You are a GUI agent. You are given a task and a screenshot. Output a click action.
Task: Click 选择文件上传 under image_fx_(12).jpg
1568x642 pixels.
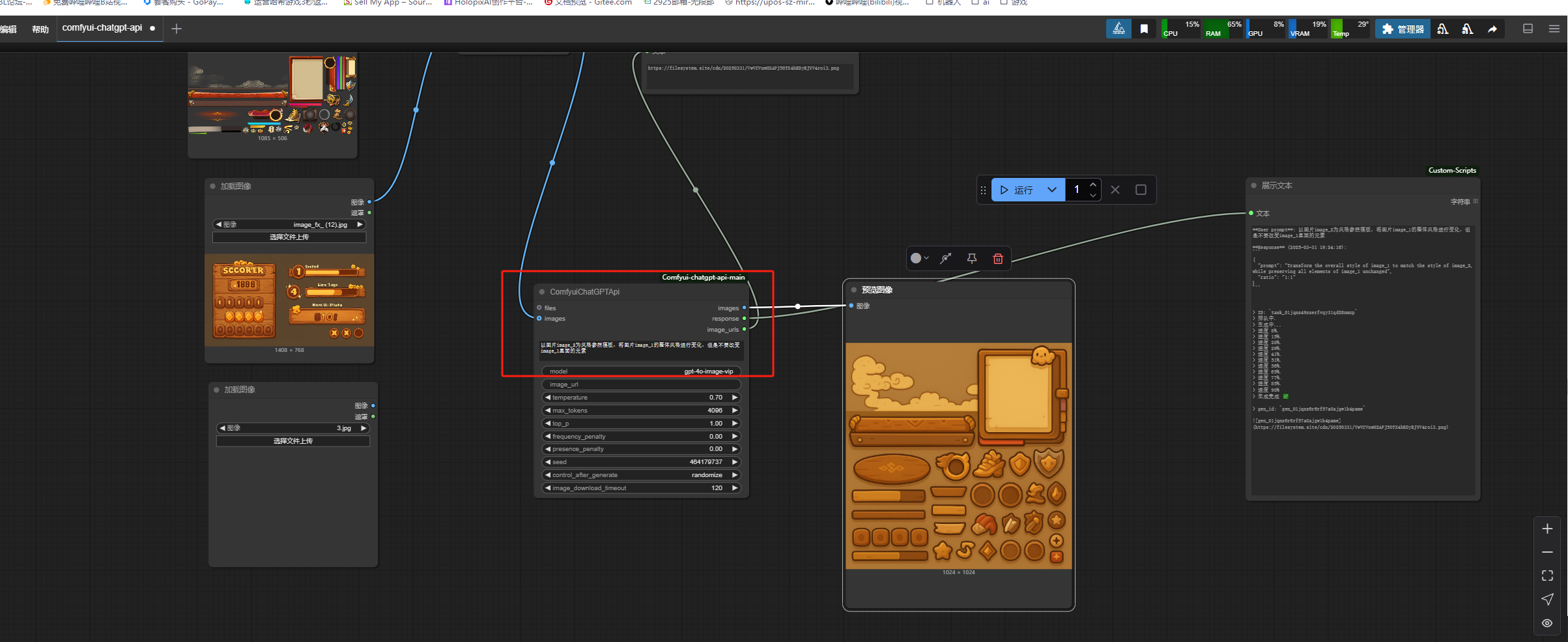coord(289,237)
